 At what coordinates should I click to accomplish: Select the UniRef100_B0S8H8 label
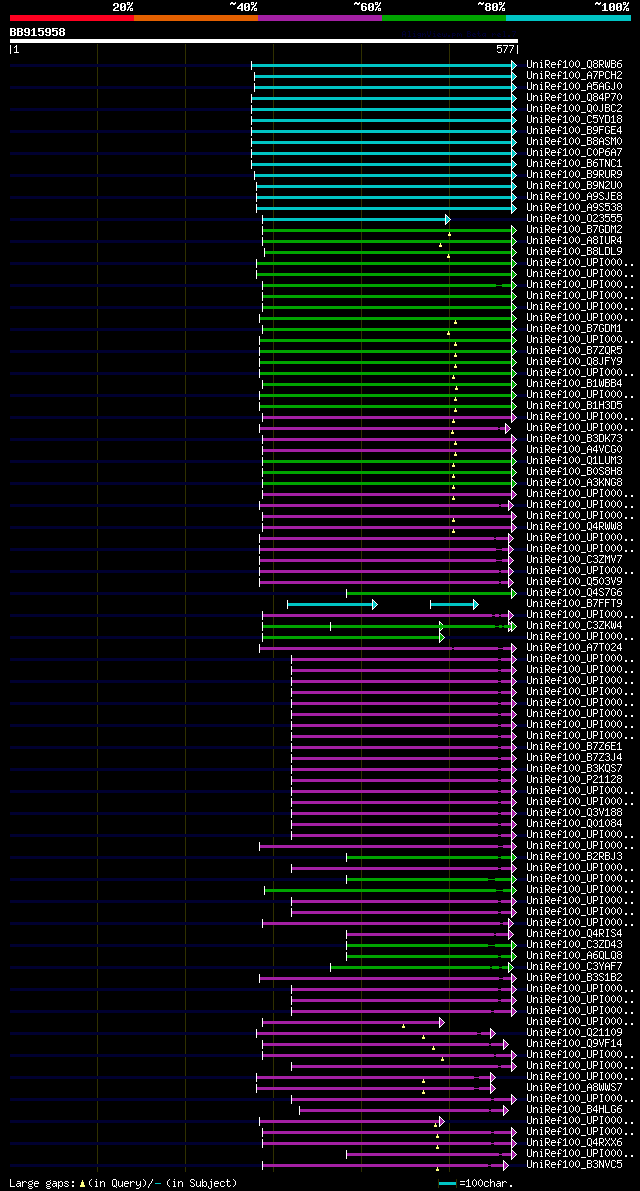point(574,472)
